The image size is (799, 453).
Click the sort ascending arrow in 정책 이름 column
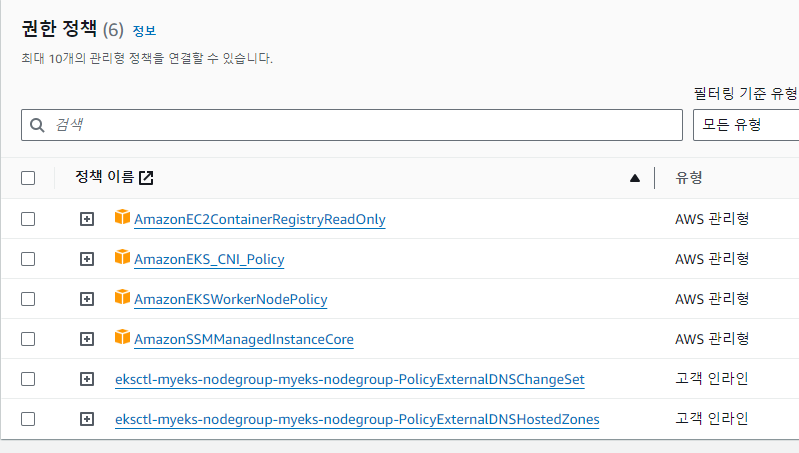[634, 178]
